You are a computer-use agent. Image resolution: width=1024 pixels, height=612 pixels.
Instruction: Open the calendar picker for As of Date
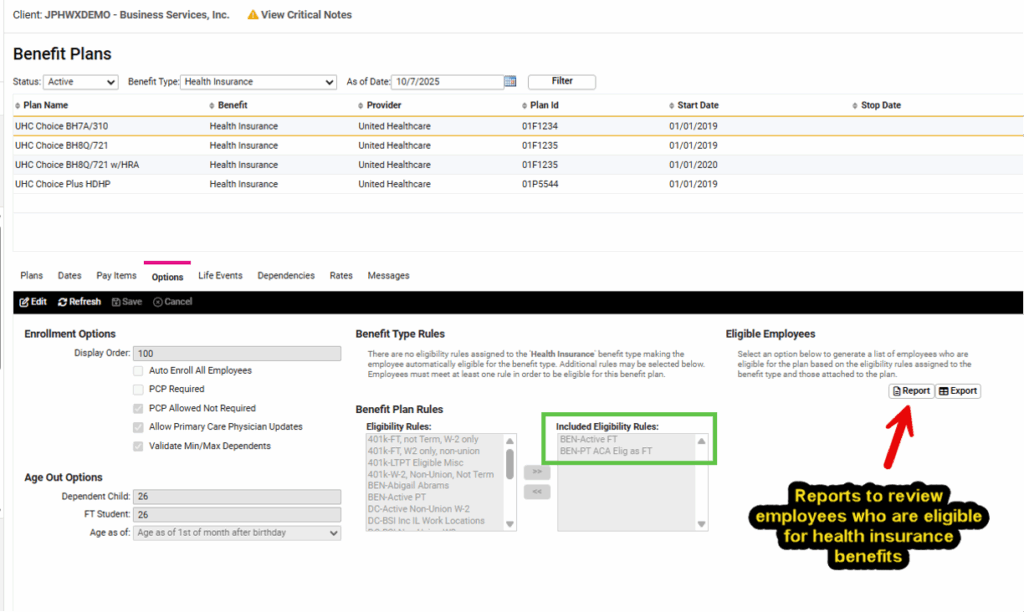point(510,82)
